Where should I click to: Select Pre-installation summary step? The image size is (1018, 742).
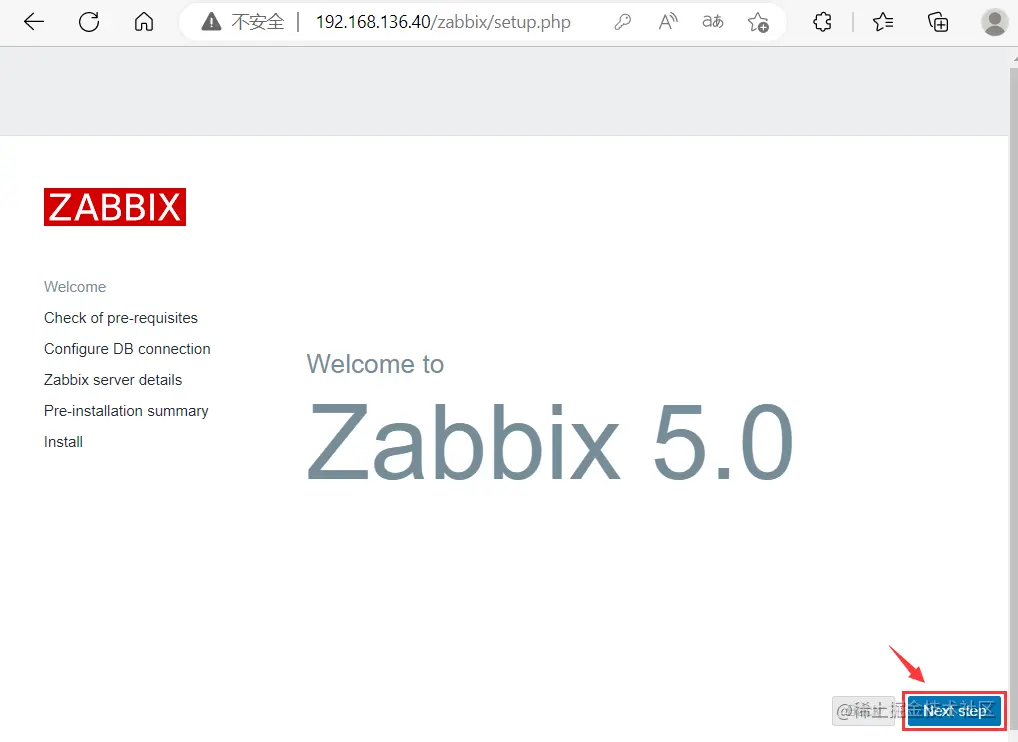tap(126, 411)
